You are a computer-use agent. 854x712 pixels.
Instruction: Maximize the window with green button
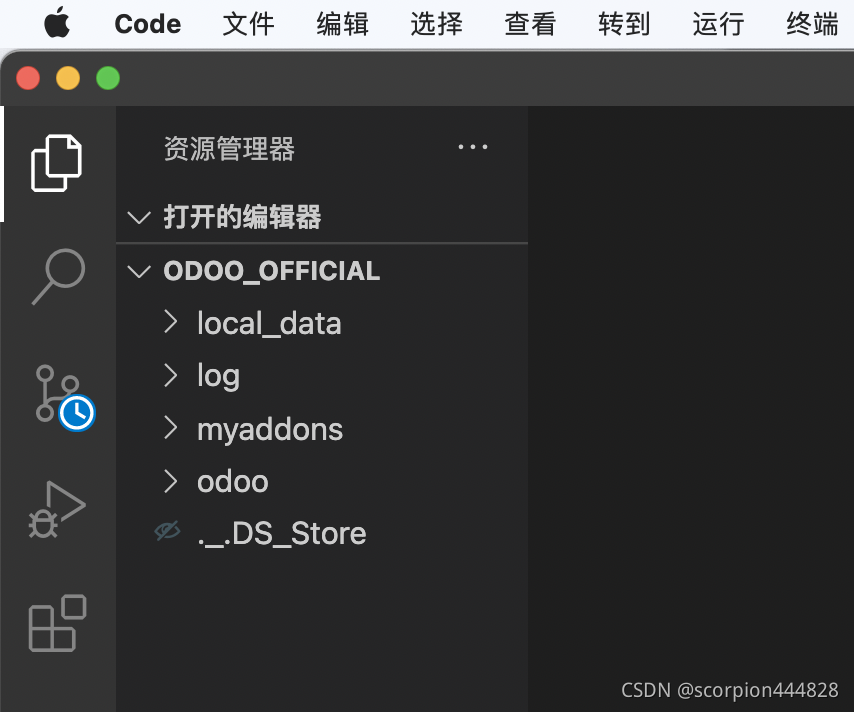(x=108, y=78)
